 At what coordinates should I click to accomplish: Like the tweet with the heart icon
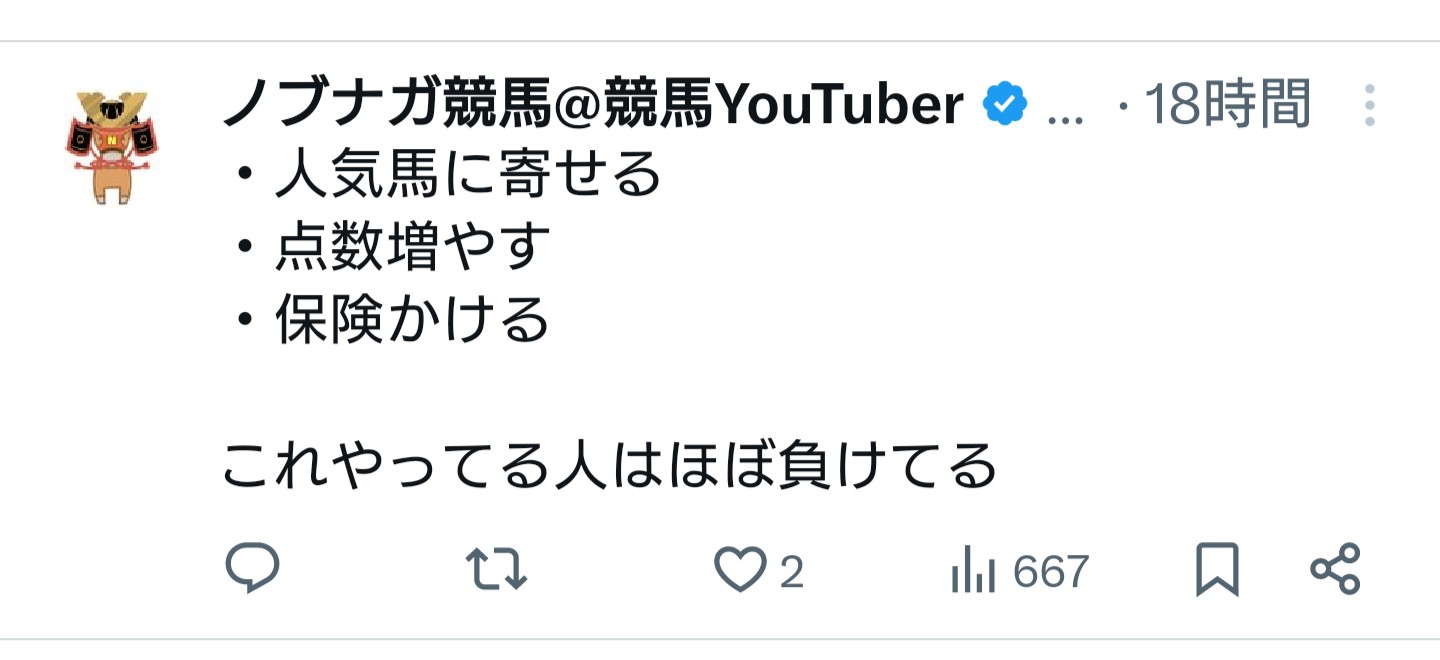(x=739, y=570)
